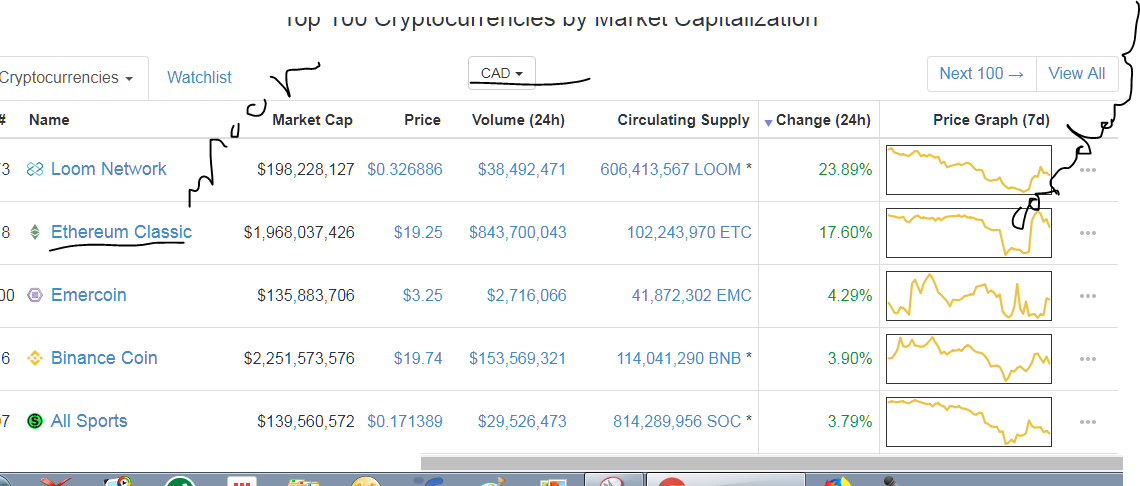Click Loom Network 23.89% change
Viewport: 1140px width, 486px height.
point(847,170)
